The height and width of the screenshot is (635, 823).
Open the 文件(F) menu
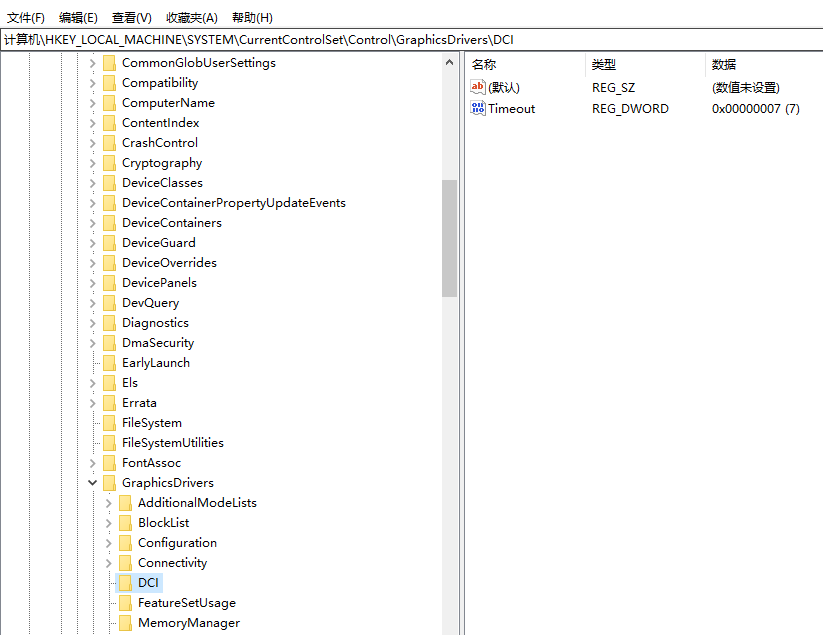(x=26, y=17)
